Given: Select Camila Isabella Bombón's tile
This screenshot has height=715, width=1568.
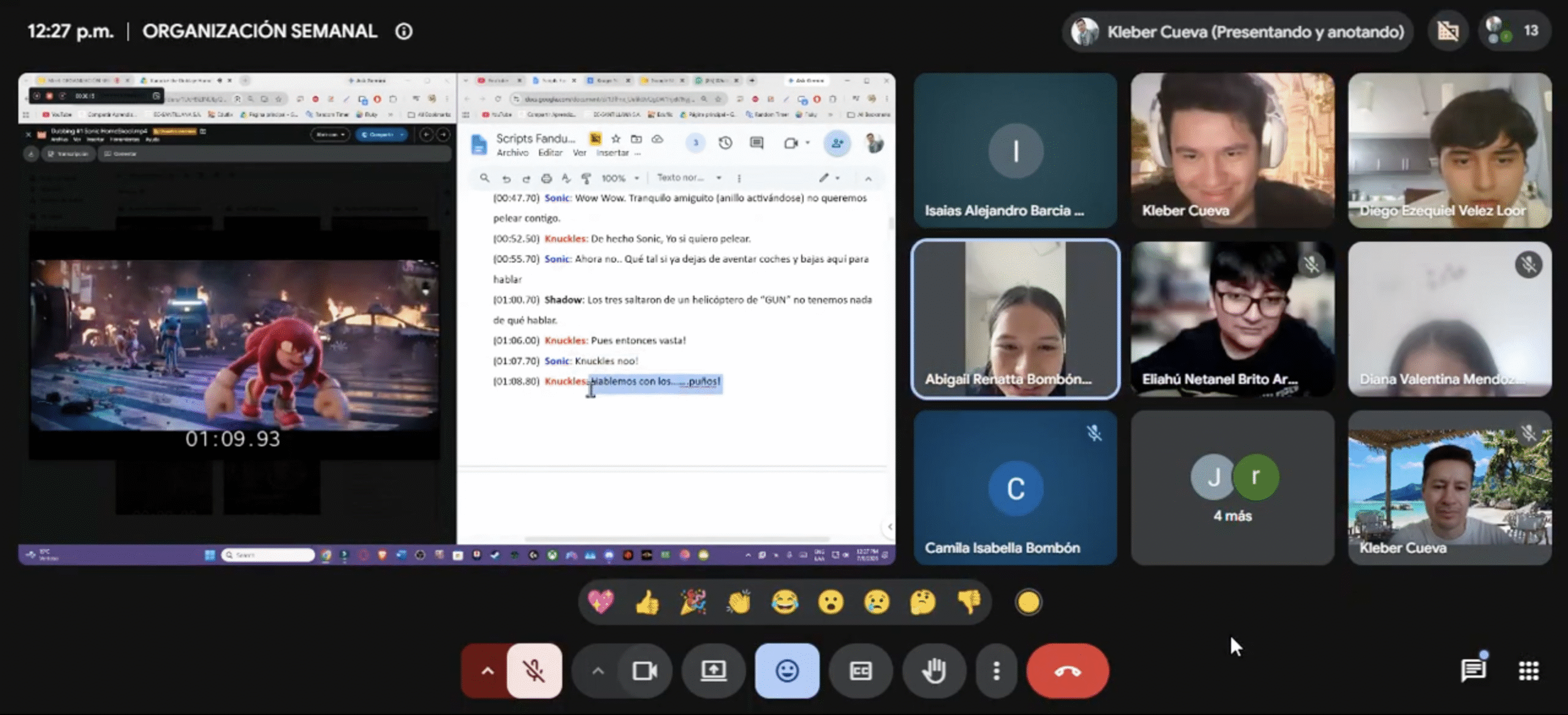Looking at the screenshot, I should pos(1016,487).
